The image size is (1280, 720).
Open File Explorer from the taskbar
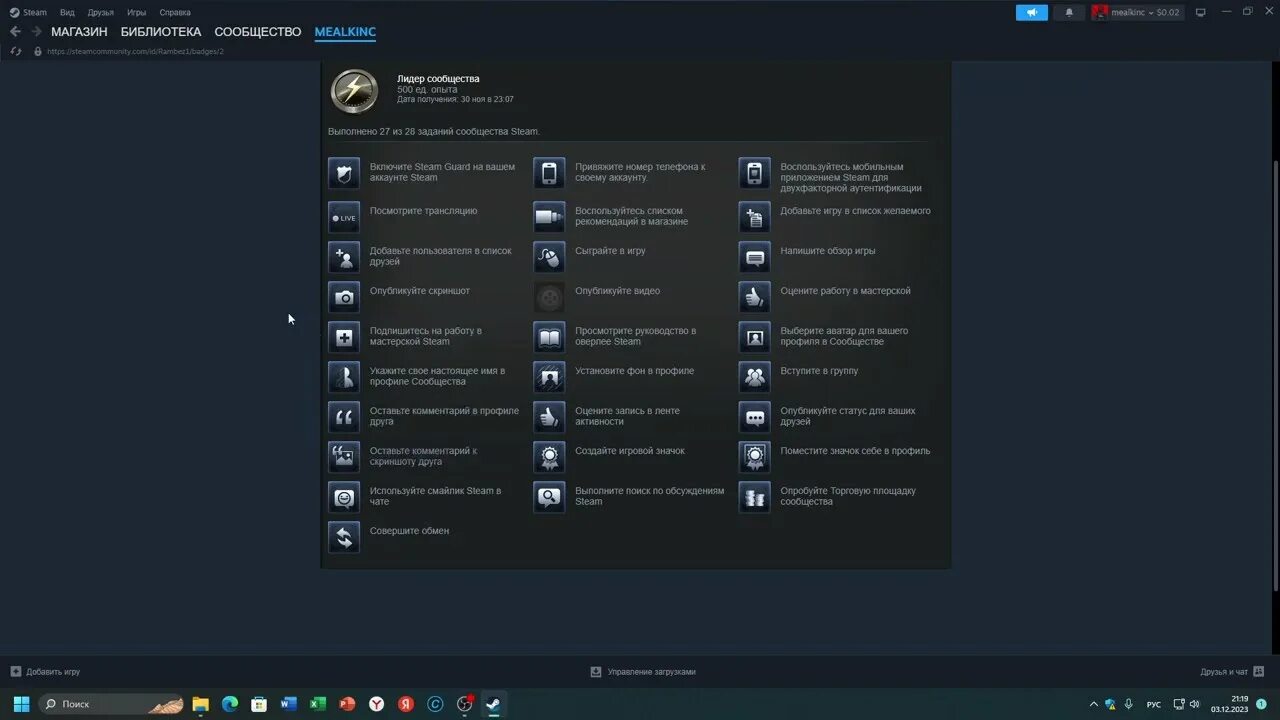click(200, 704)
